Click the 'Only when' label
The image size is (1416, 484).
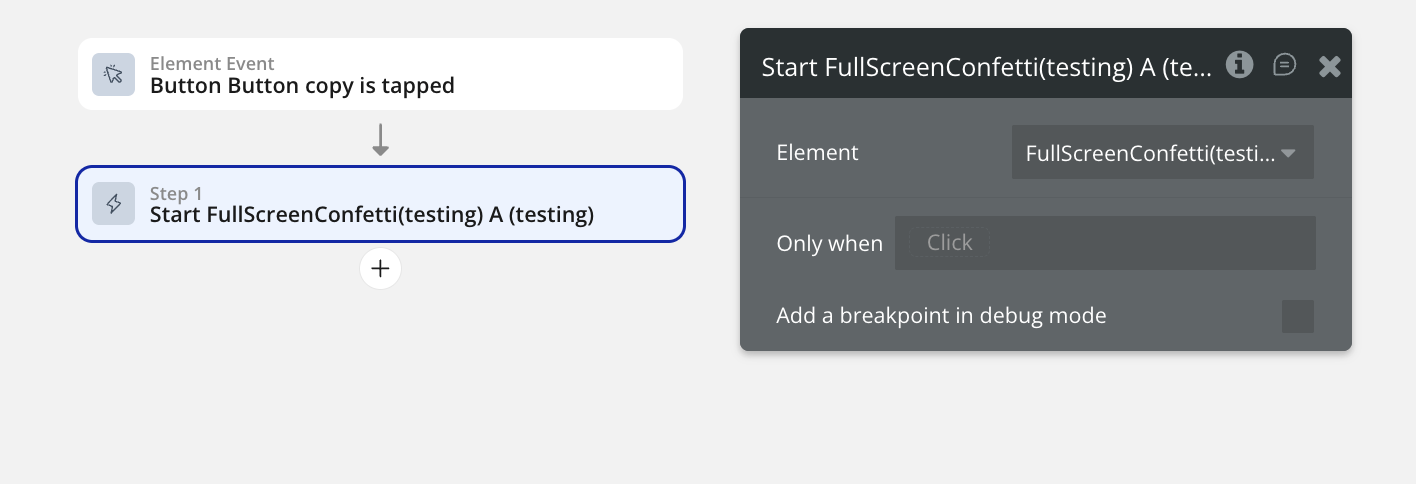point(829,243)
